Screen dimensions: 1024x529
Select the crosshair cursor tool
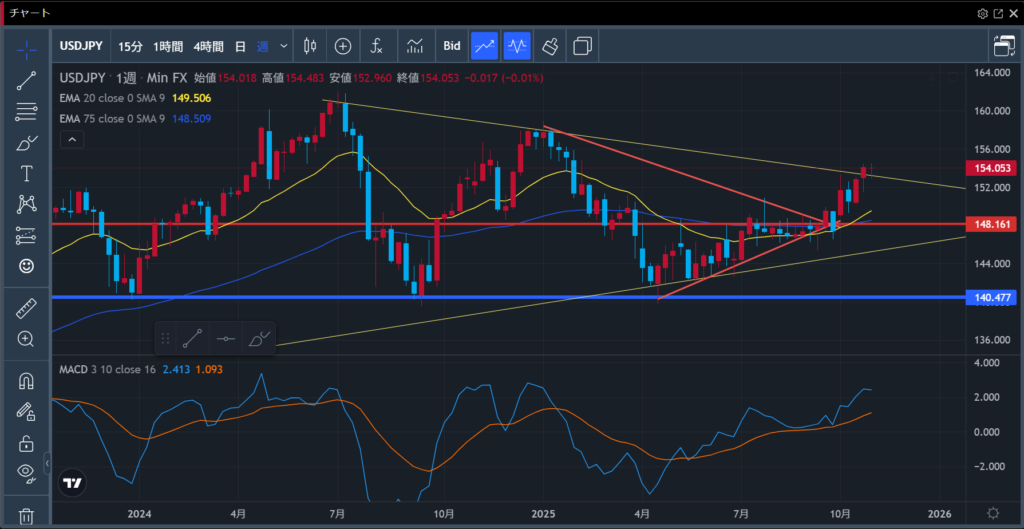click(x=27, y=50)
